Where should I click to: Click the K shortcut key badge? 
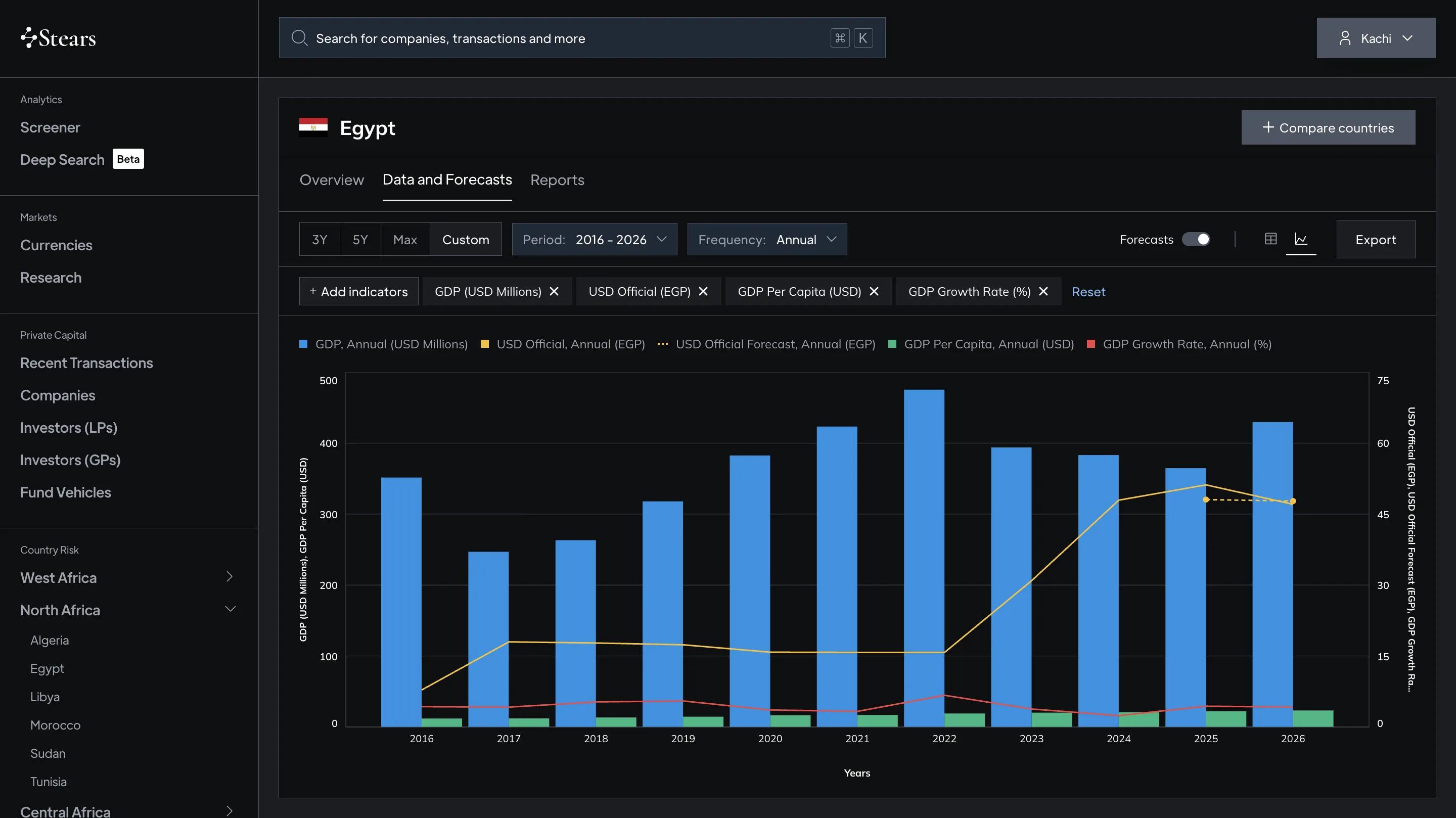pyautogui.click(x=862, y=38)
